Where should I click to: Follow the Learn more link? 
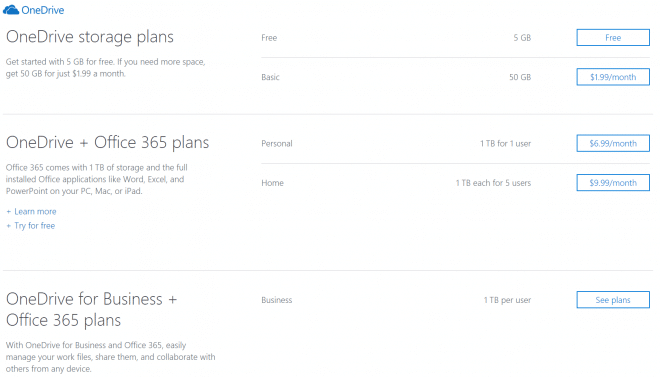pos(35,211)
